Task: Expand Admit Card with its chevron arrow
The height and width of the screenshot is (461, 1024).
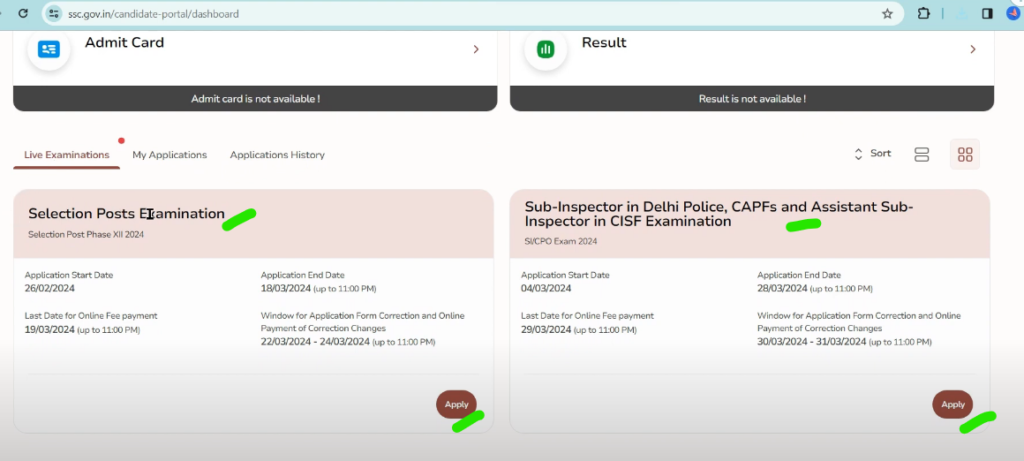Action: coord(476,50)
